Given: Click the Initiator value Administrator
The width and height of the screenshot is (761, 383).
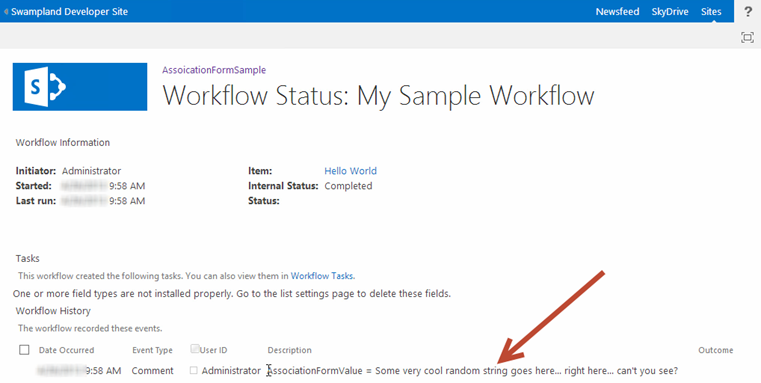Looking at the screenshot, I should pos(91,171).
